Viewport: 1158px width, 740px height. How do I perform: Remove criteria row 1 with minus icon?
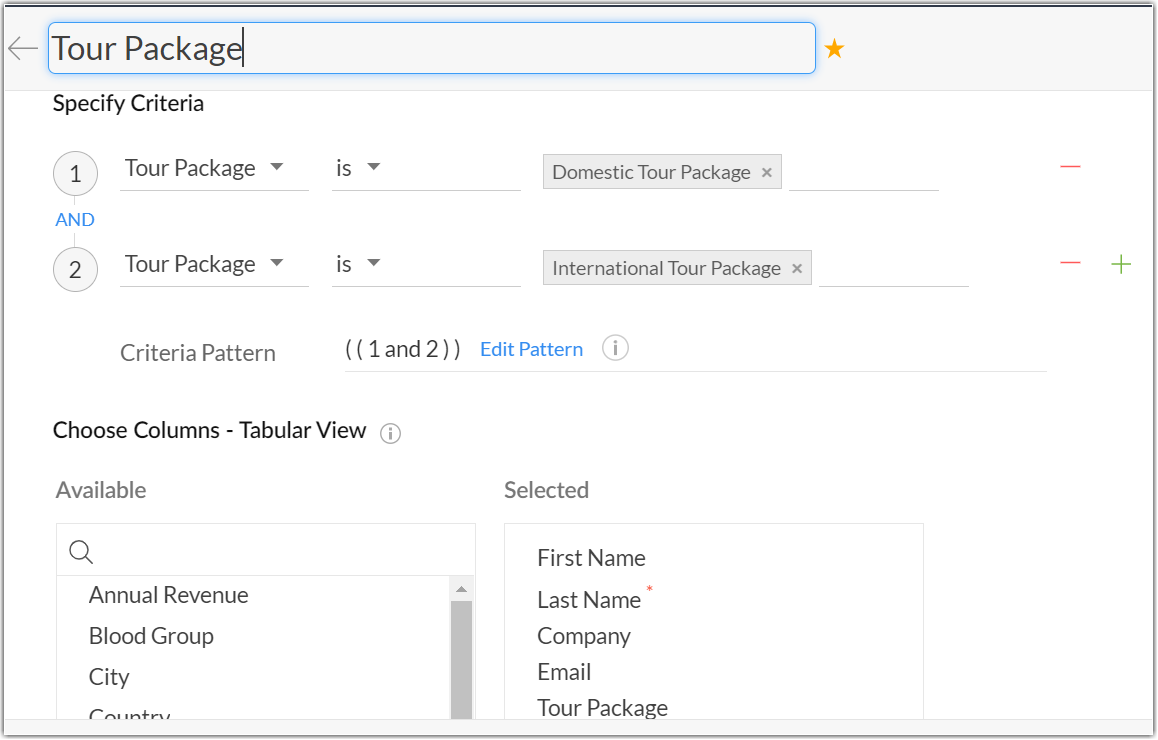1070,166
